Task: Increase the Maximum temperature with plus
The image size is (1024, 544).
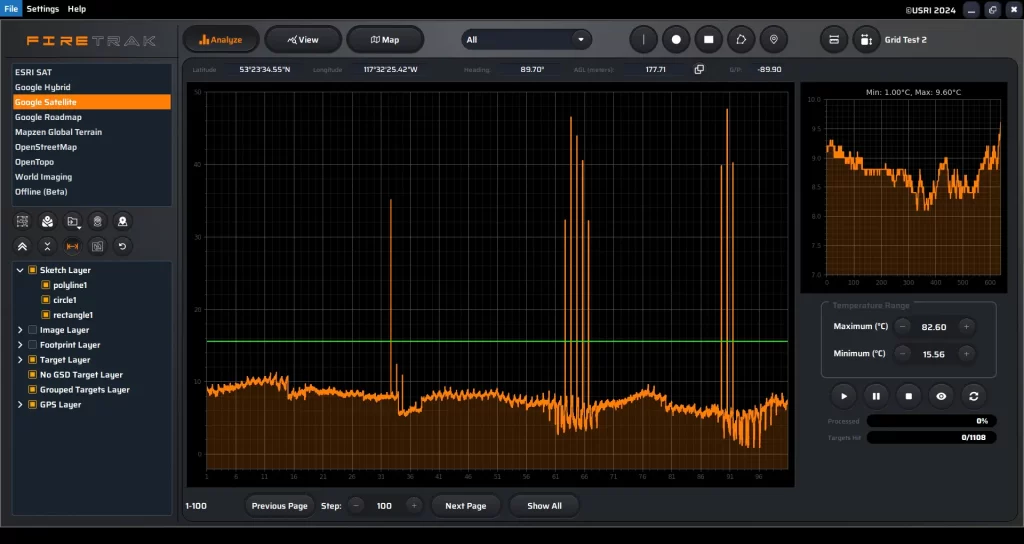Action: (966, 327)
